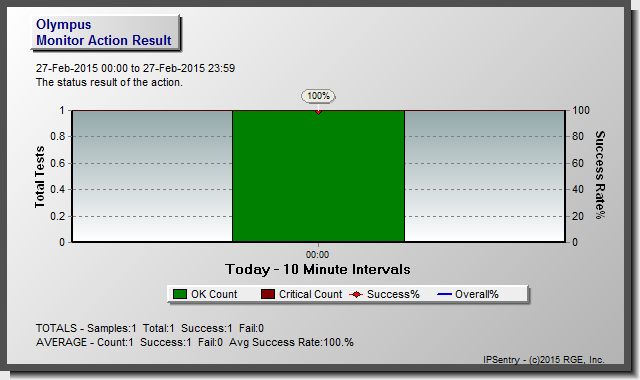Click the red diamond data point marker
This screenshot has height=380, width=640.
click(318, 111)
